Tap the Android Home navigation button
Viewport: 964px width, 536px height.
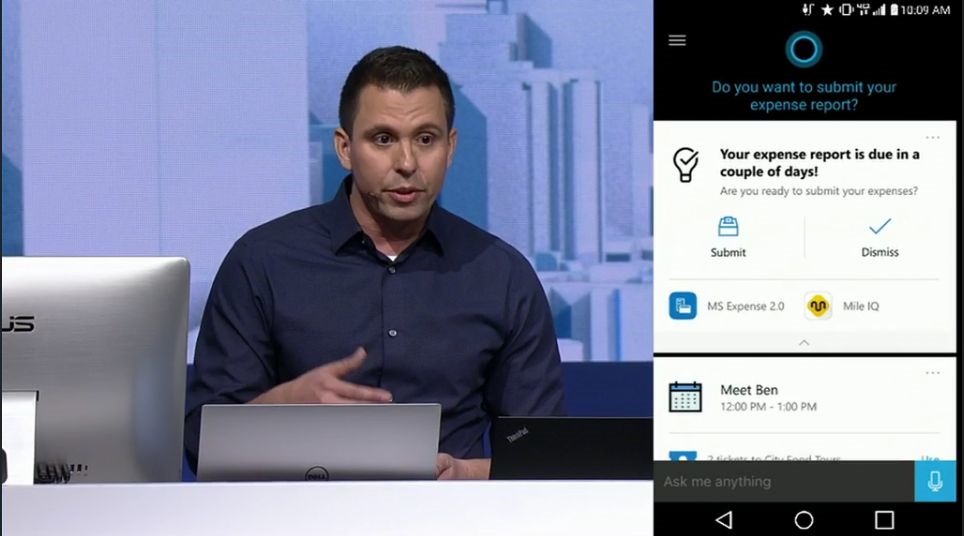tap(804, 520)
